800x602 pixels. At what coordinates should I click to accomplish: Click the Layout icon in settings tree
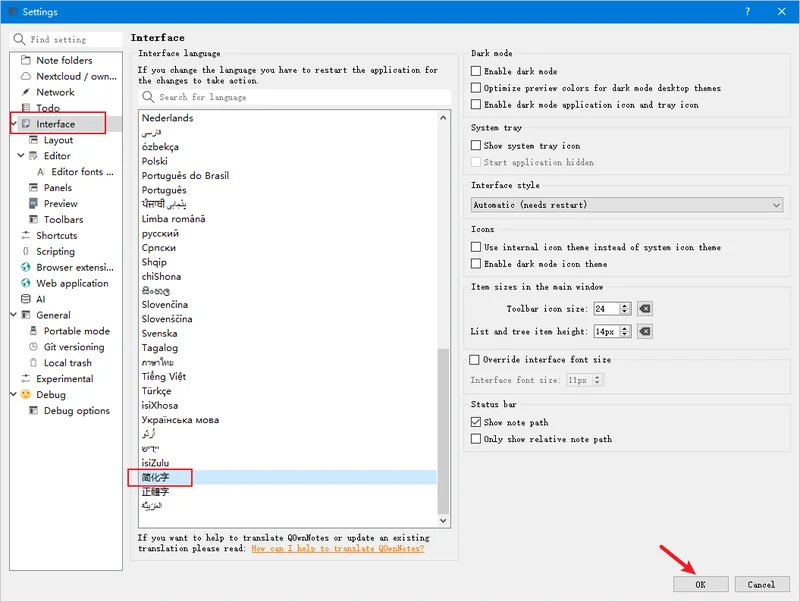(33, 140)
